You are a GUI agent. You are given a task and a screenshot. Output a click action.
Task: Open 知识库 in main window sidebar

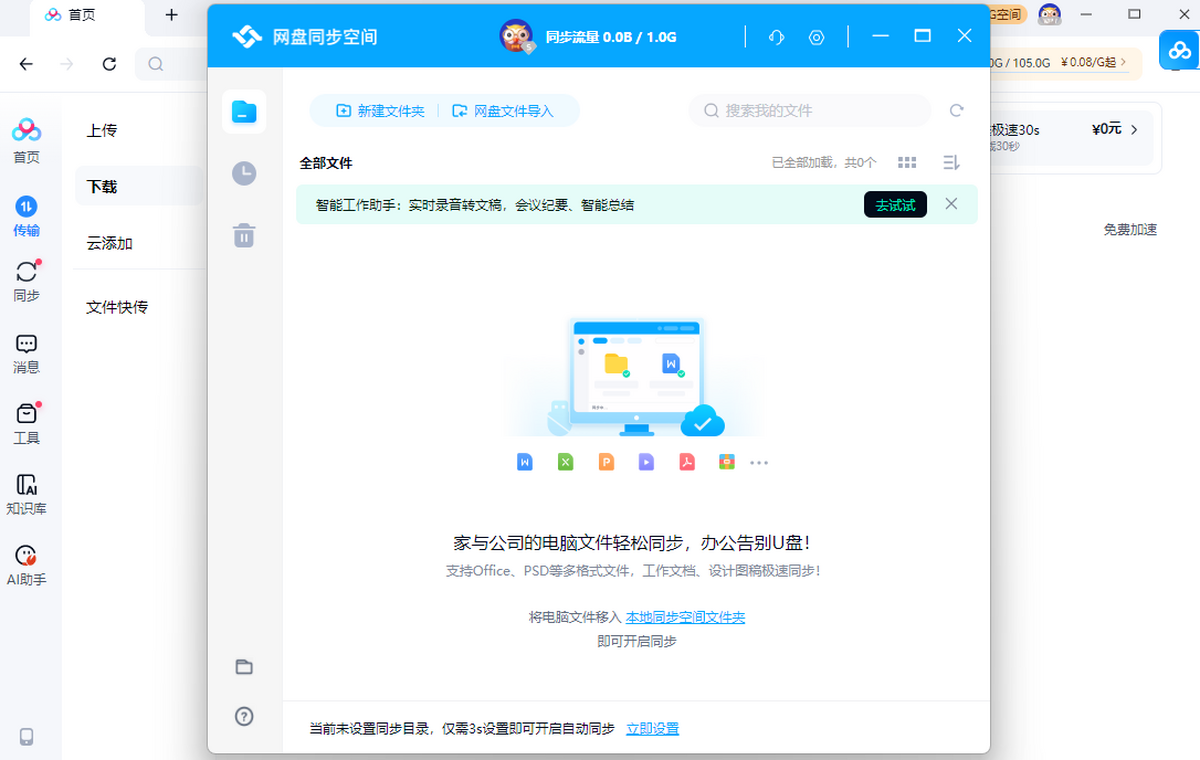click(26, 494)
